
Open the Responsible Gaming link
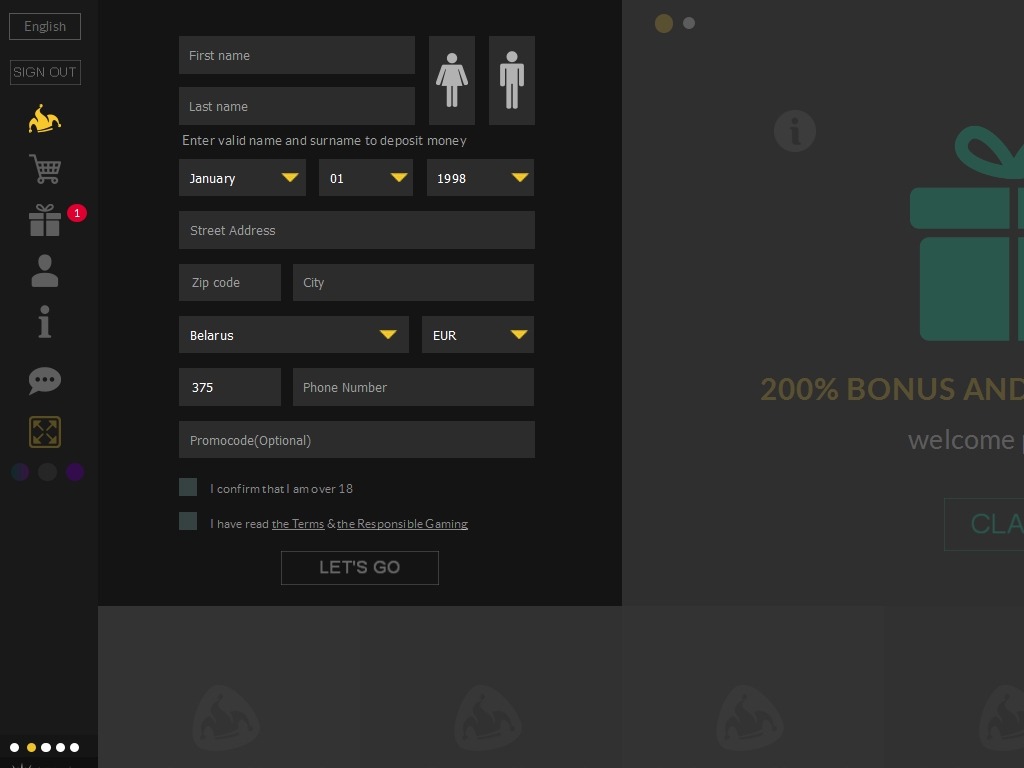click(x=402, y=524)
